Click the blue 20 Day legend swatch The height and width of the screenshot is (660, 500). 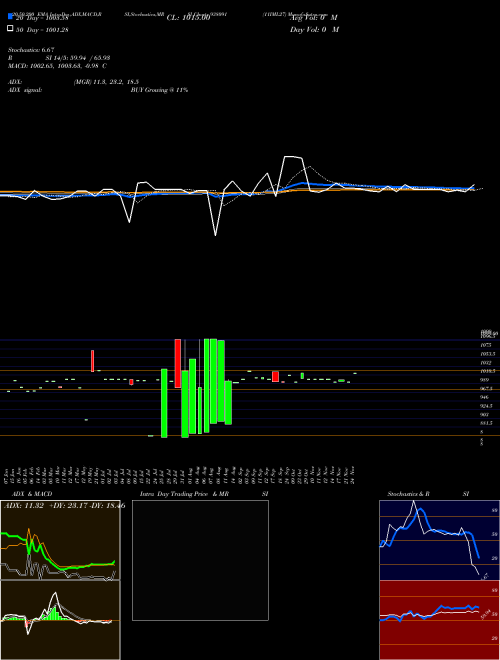click(x=10, y=17)
